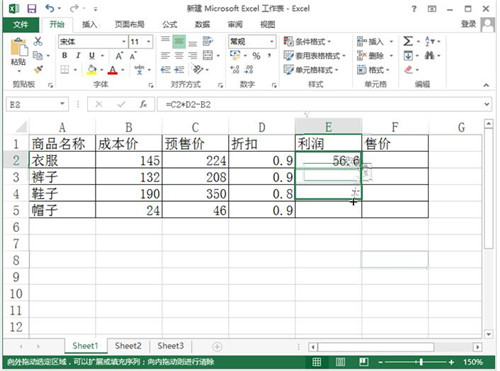Switch to the Sheet2 tab

tap(128, 346)
